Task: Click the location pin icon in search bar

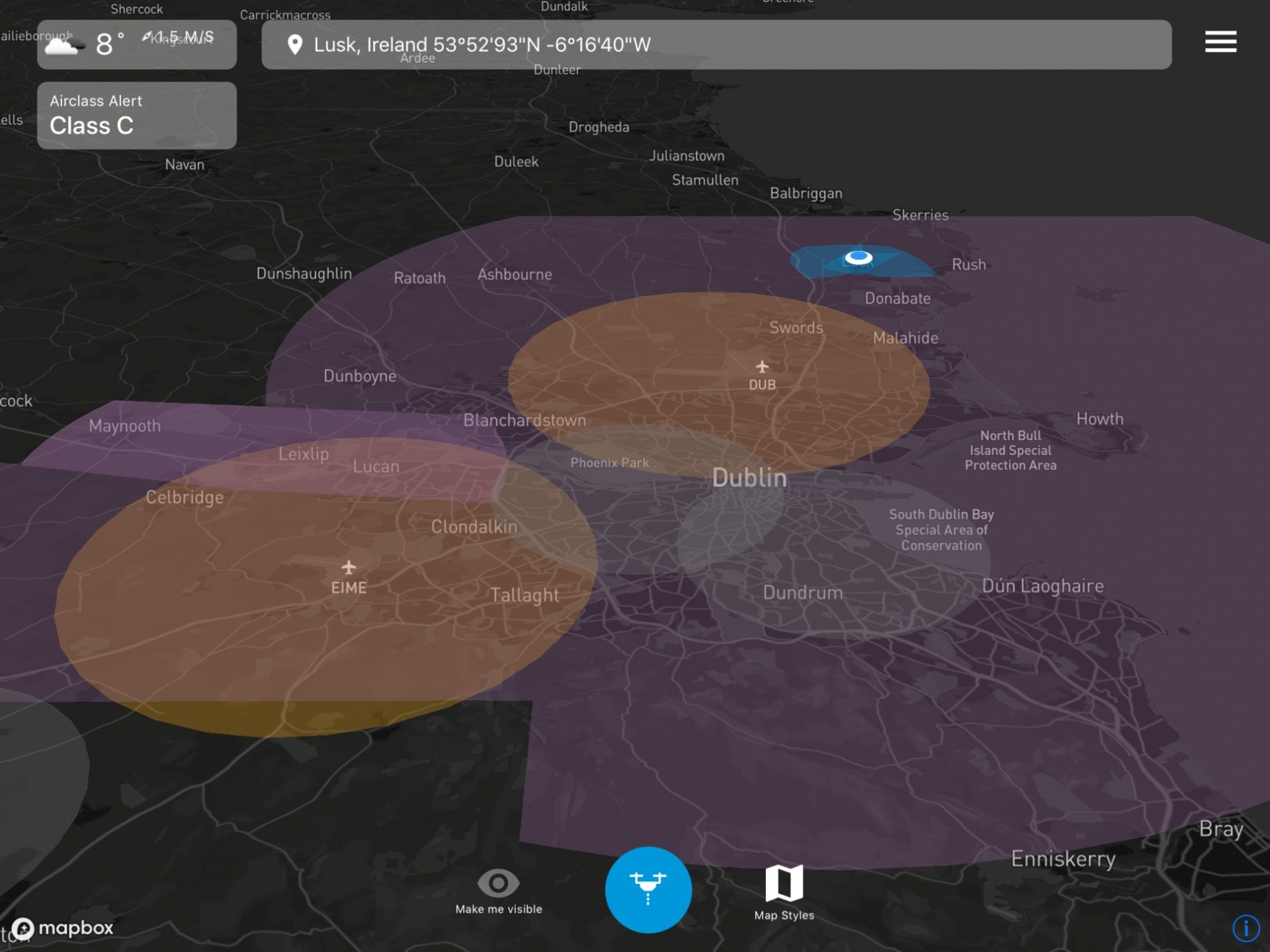Action: tap(295, 45)
